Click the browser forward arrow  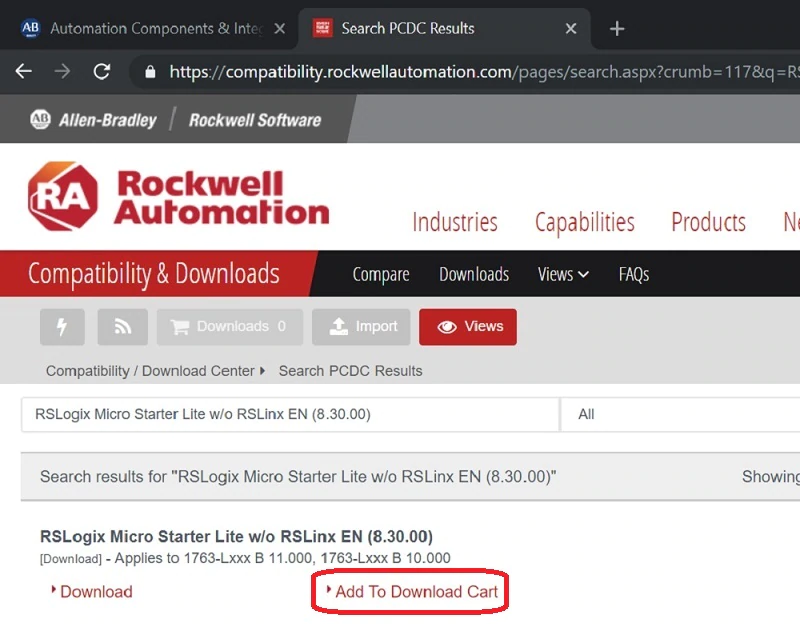coord(62,71)
